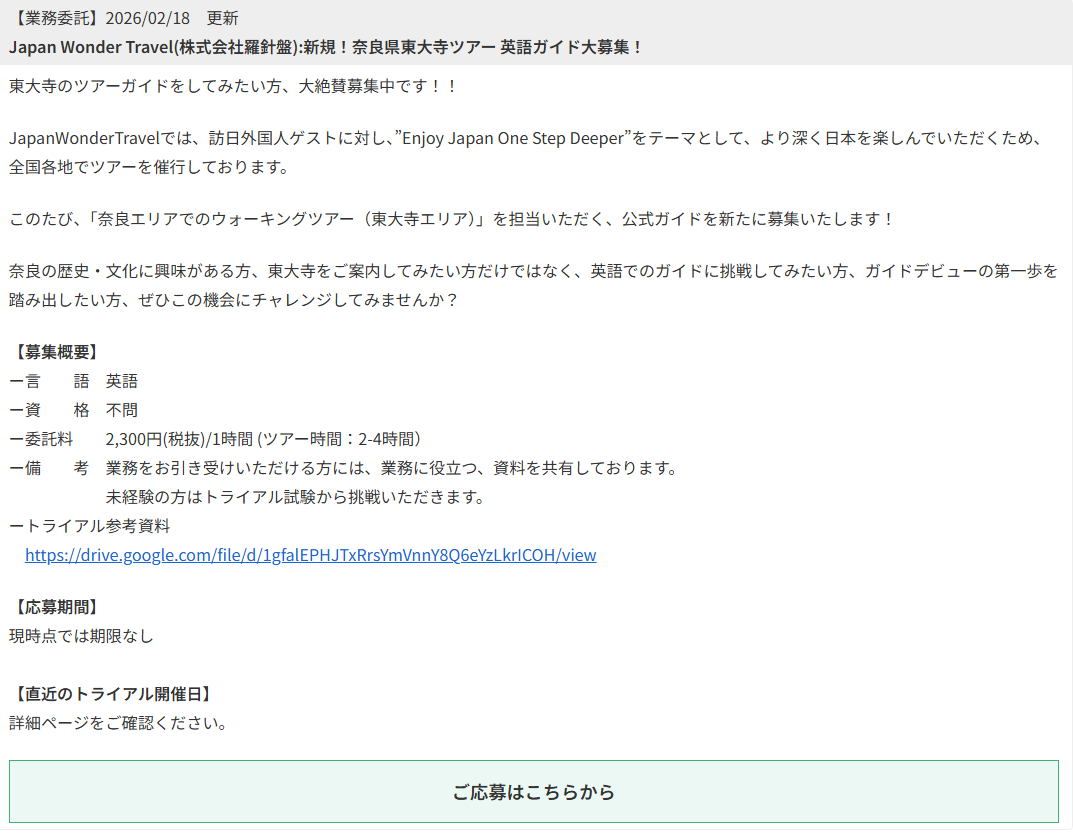
Task: Click the 東大寺のツアーガイド opening sentence
Action: [x=233, y=86]
